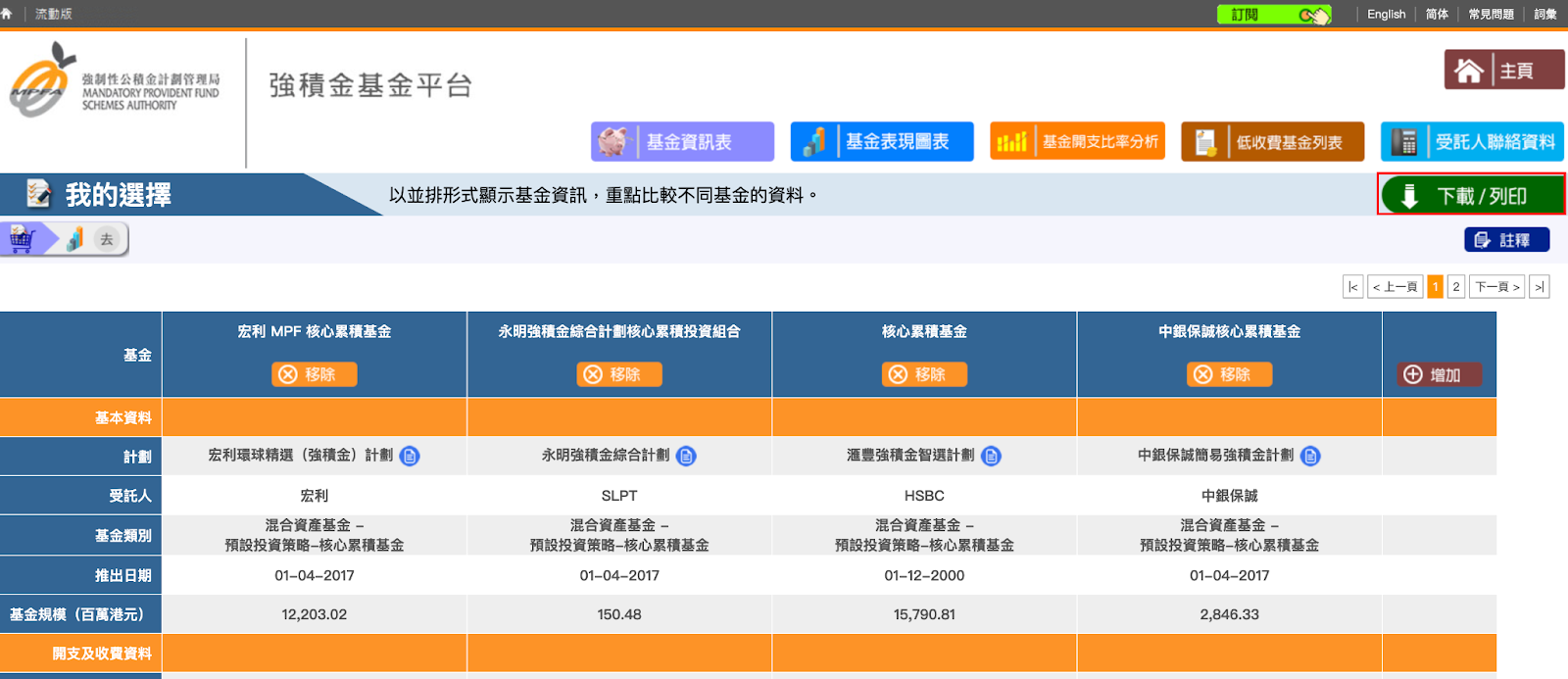1568x679 pixels.
Task: Open info icon beside 永明強積金綜合計劃
Action: click(686, 456)
